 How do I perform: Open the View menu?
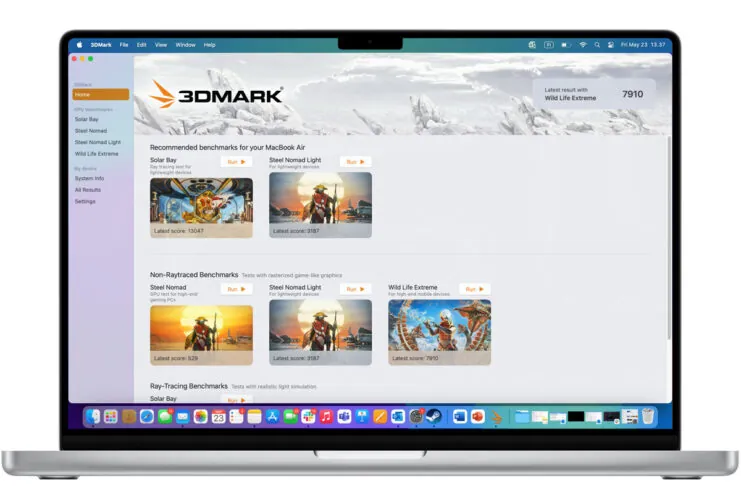pyautogui.click(x=161, y=45)
